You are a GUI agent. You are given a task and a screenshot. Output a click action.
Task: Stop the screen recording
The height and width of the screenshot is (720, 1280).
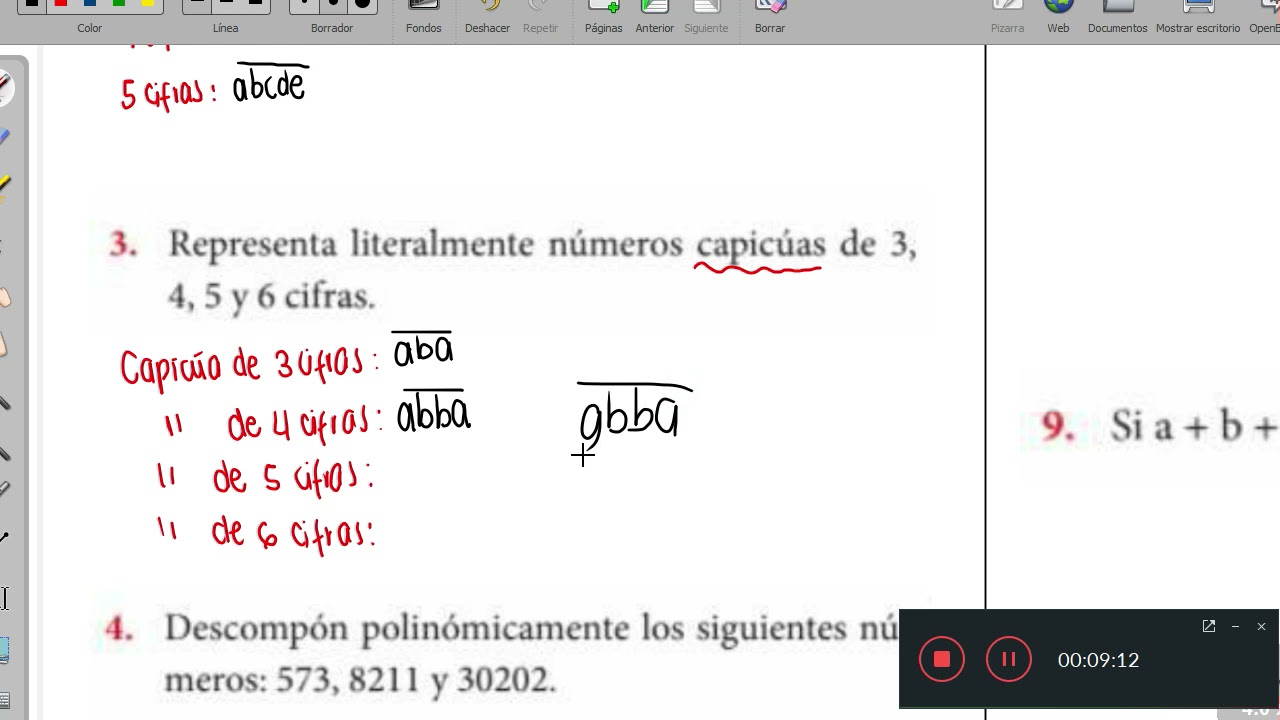tap(941, 659)
